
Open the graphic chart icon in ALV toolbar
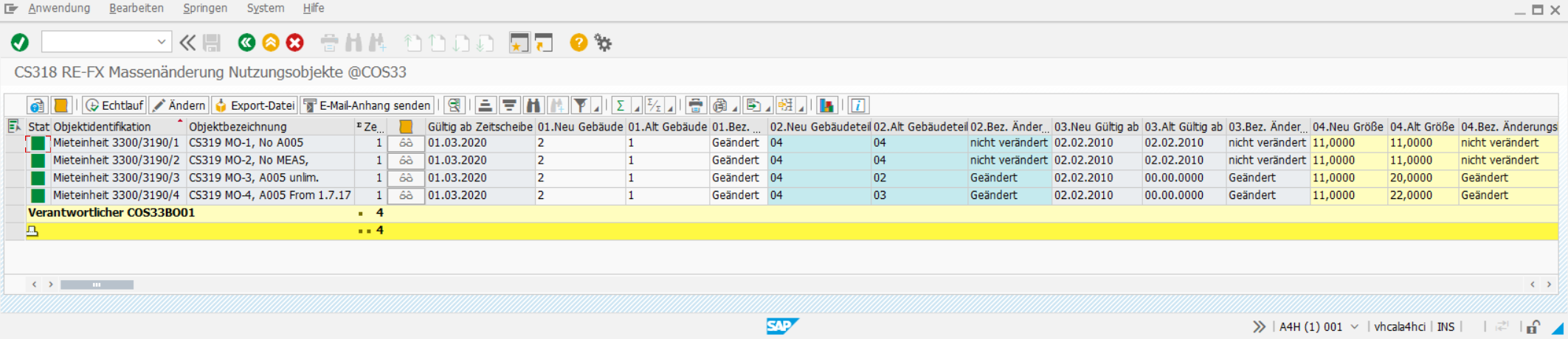tap(827, 105)
